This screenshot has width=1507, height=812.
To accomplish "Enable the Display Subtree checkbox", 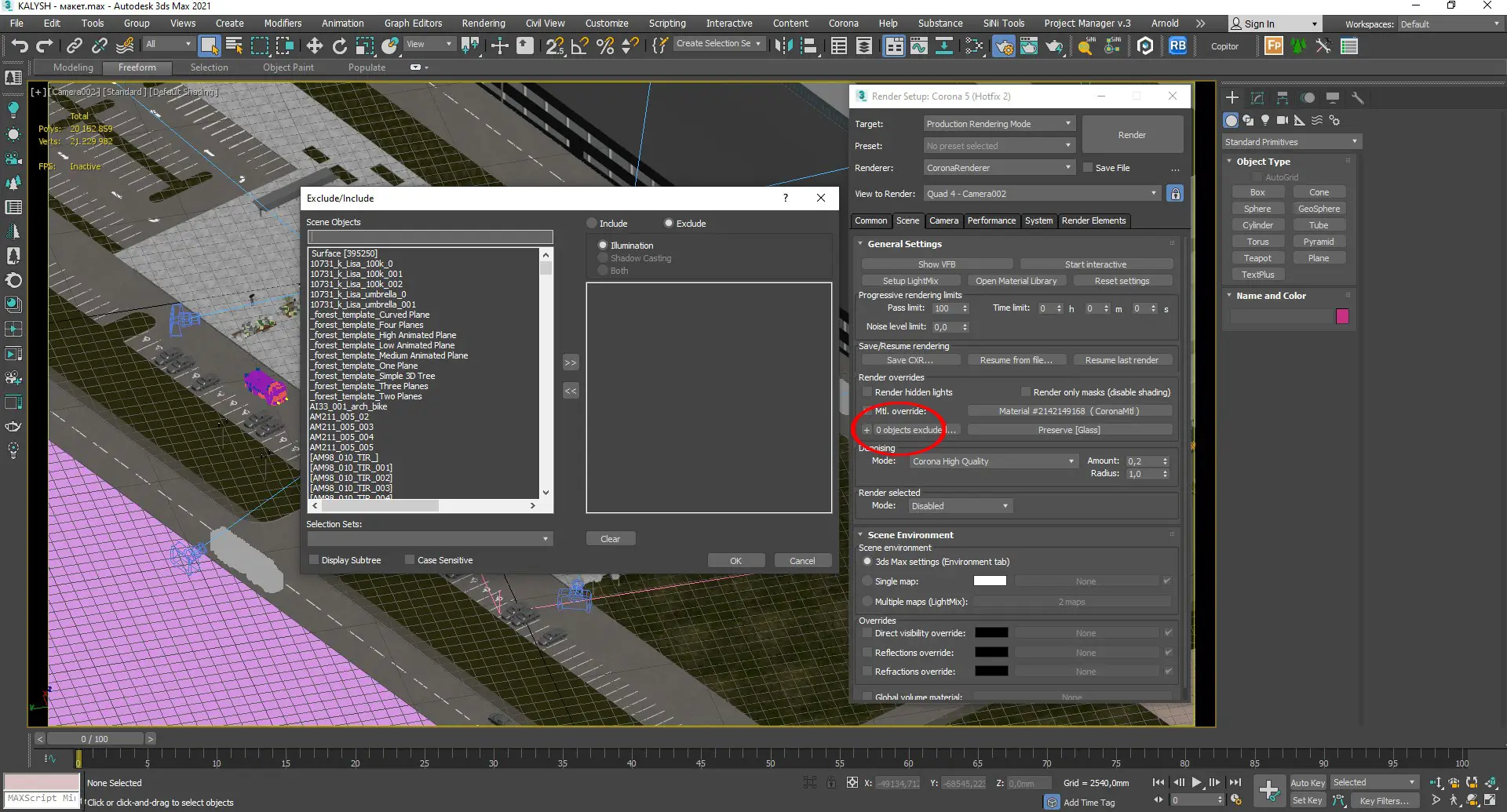I will pyautogui.click(x=314, y=560).
